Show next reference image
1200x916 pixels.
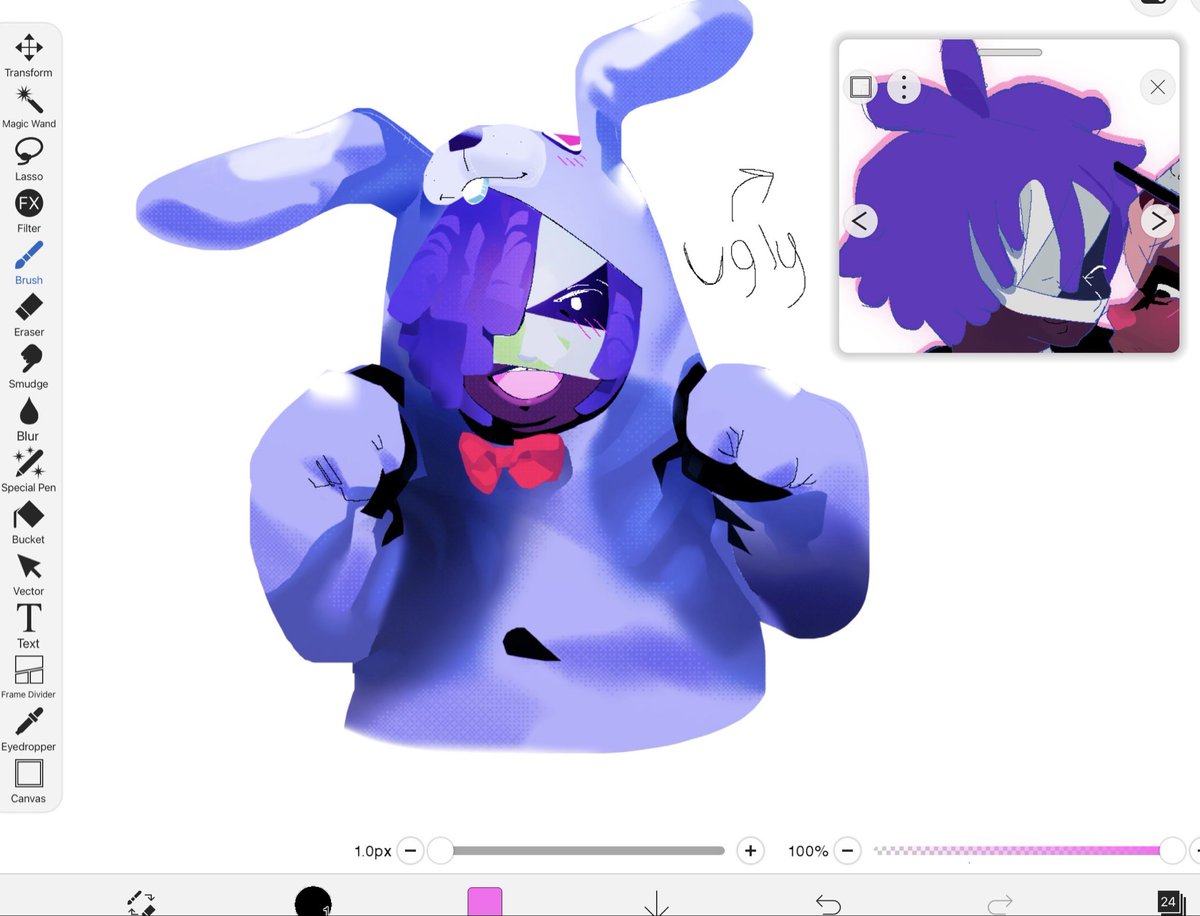point(1157,220)
